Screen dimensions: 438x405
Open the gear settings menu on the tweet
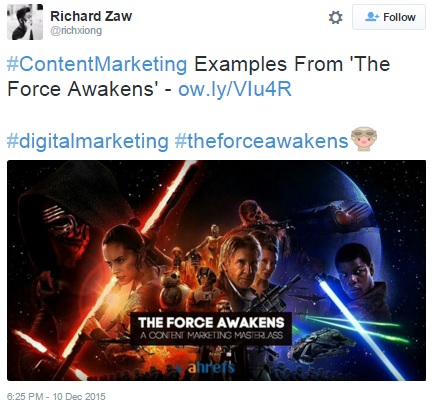pyautogui.click(x=335, y=17)
